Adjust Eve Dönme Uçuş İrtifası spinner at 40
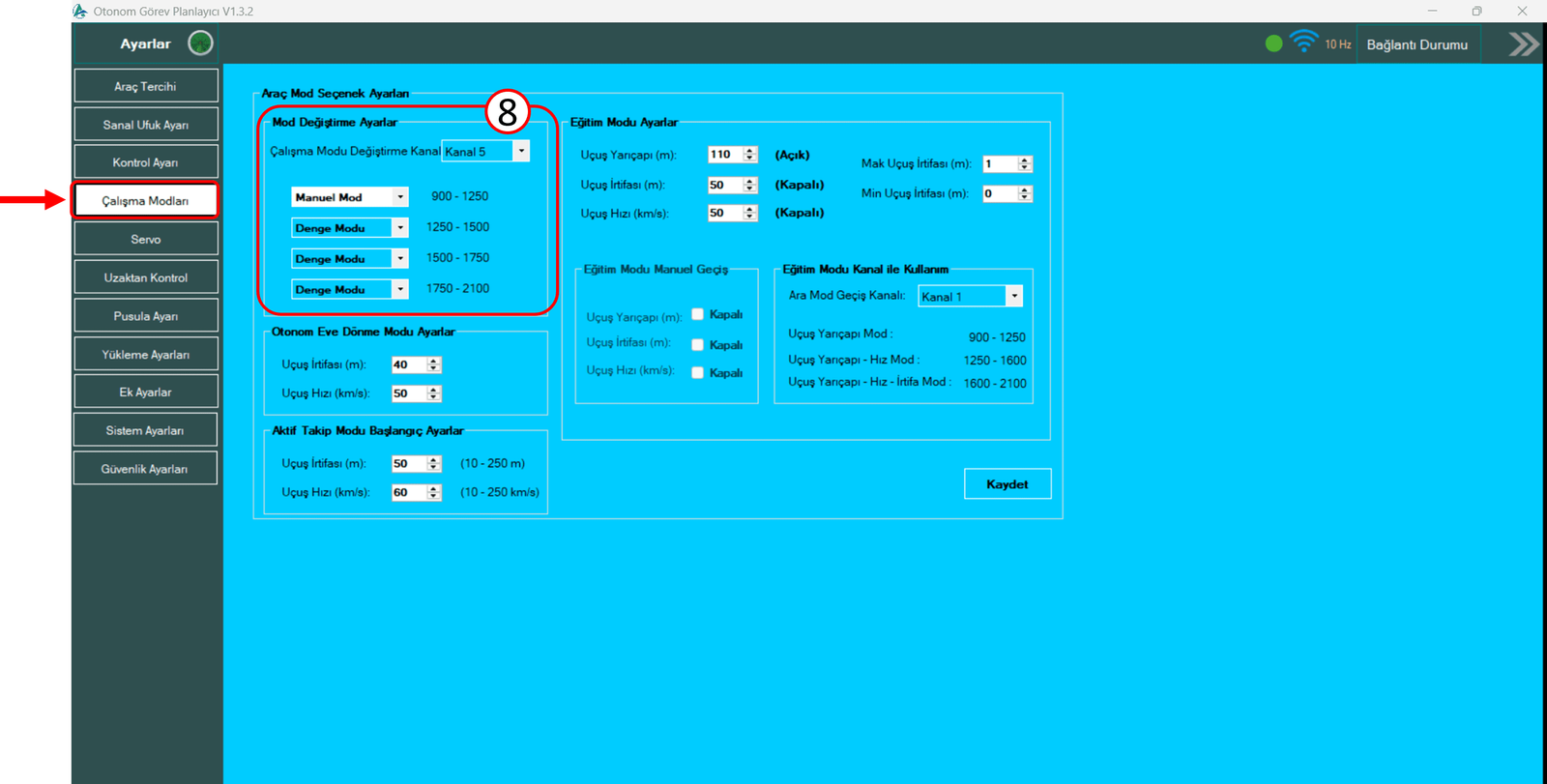Screen dimensions: 1547x784 point(433,365)
